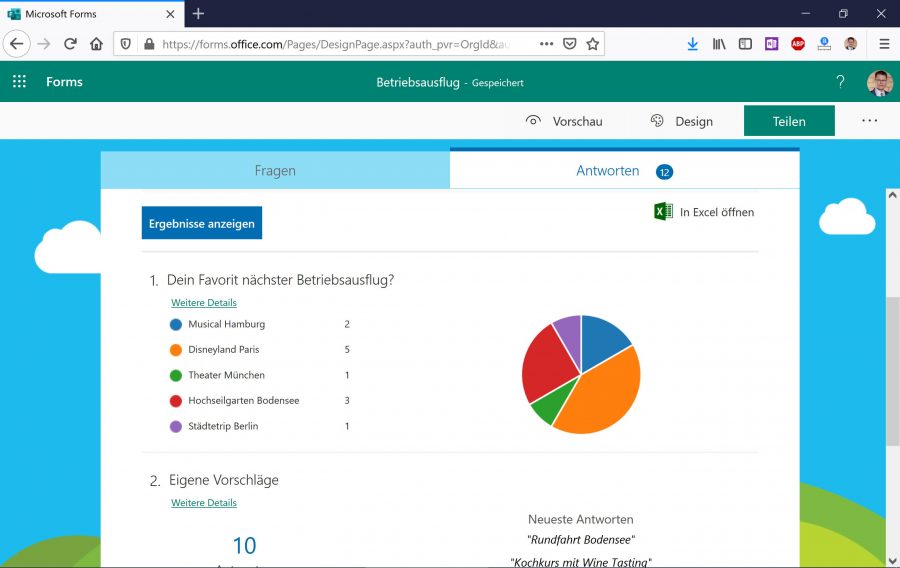This screenshot has height=568, width=900.
Task: Click the Save to Pocket icon
Action: (x=569, y=44)
